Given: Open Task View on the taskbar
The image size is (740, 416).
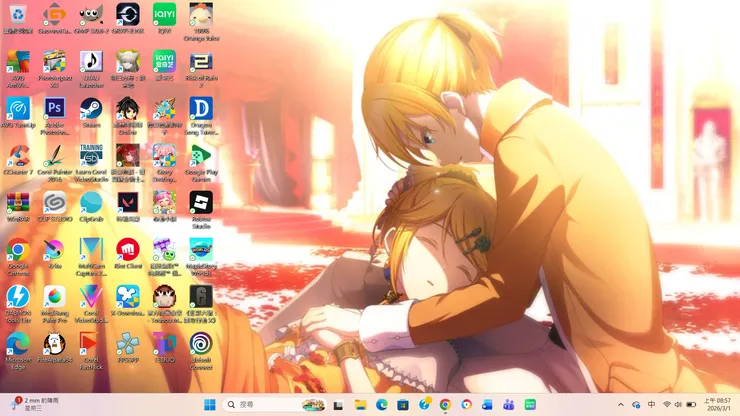Looking at the screenshot, I should pos(338,405).
